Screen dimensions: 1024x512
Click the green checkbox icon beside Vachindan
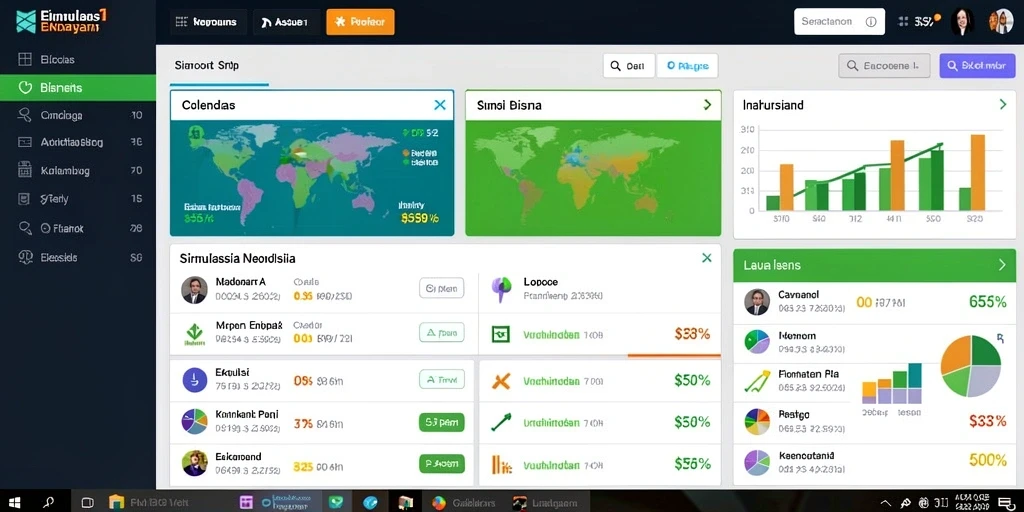pyautogui.click(x=500, y=335)
